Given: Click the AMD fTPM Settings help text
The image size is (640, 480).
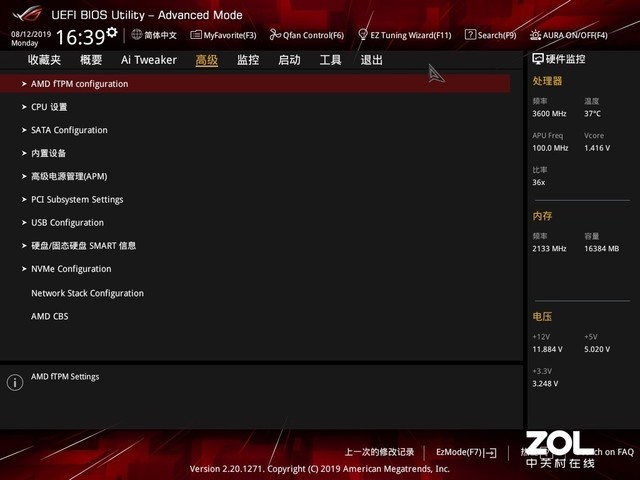Looking at the screenshot, I should (65, 377).
